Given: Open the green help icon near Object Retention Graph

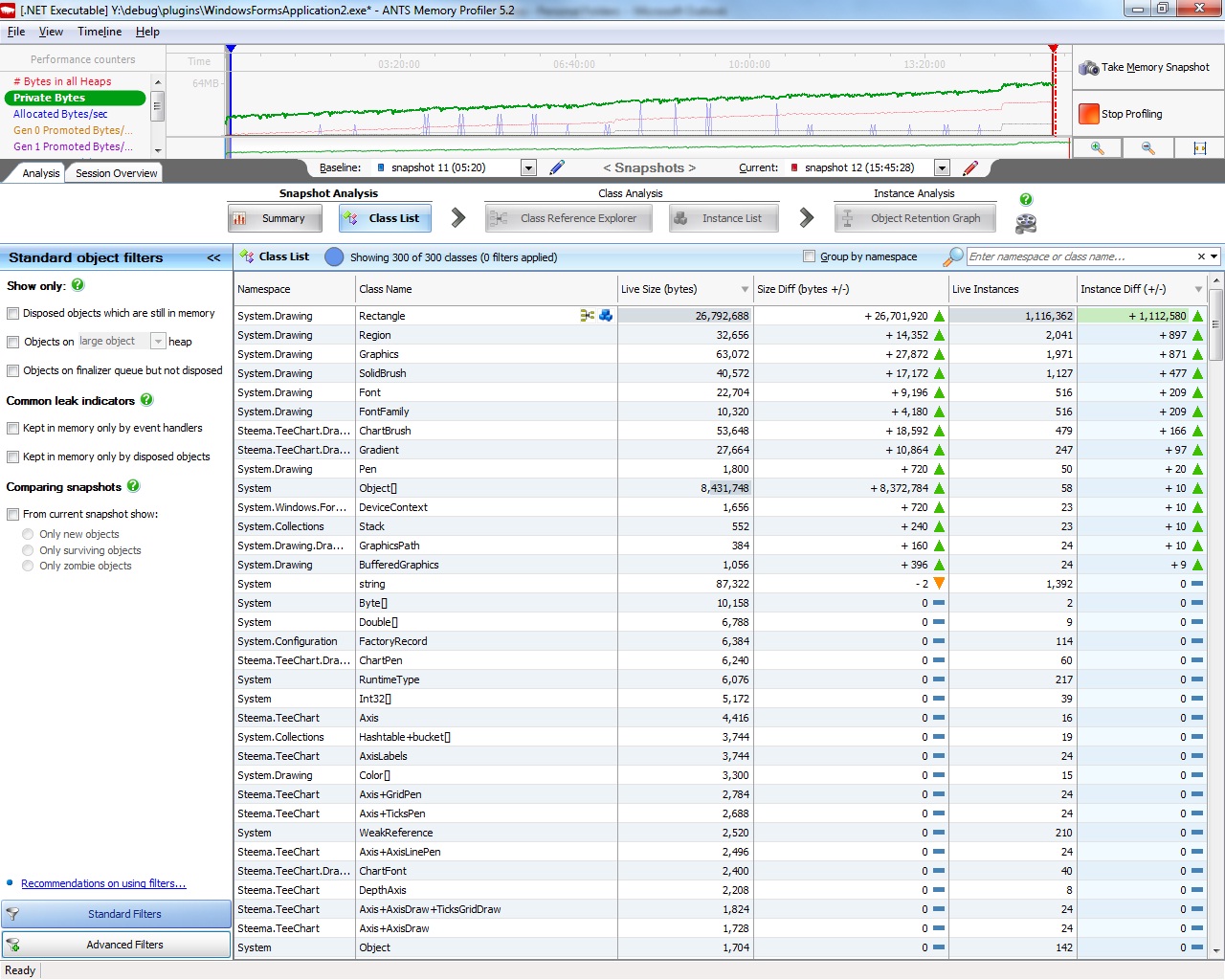Looking at the screenshot, I should (1026, 199).
